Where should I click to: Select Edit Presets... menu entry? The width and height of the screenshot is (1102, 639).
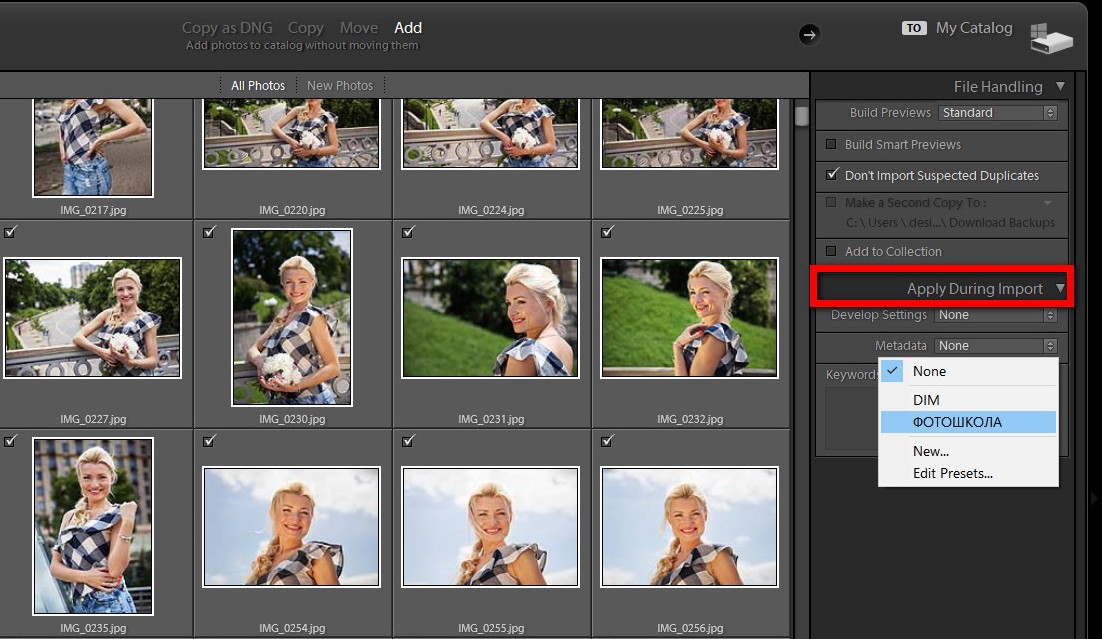click(968, 473)
